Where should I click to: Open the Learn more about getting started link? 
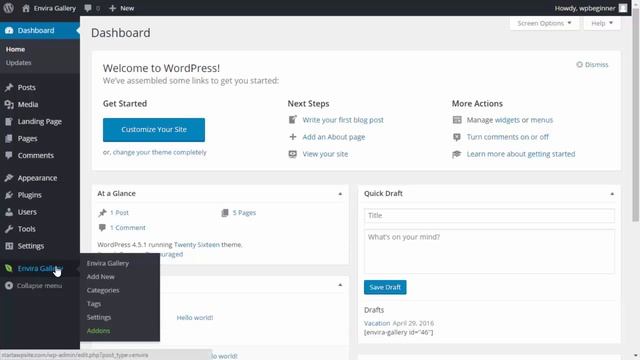point(521,154)
